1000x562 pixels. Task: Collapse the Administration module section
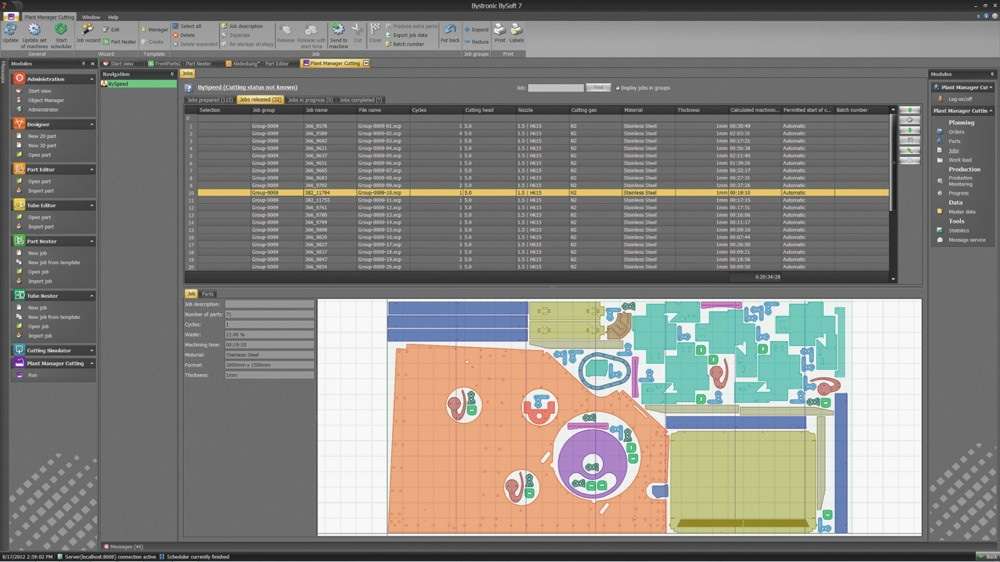[92, 79]
